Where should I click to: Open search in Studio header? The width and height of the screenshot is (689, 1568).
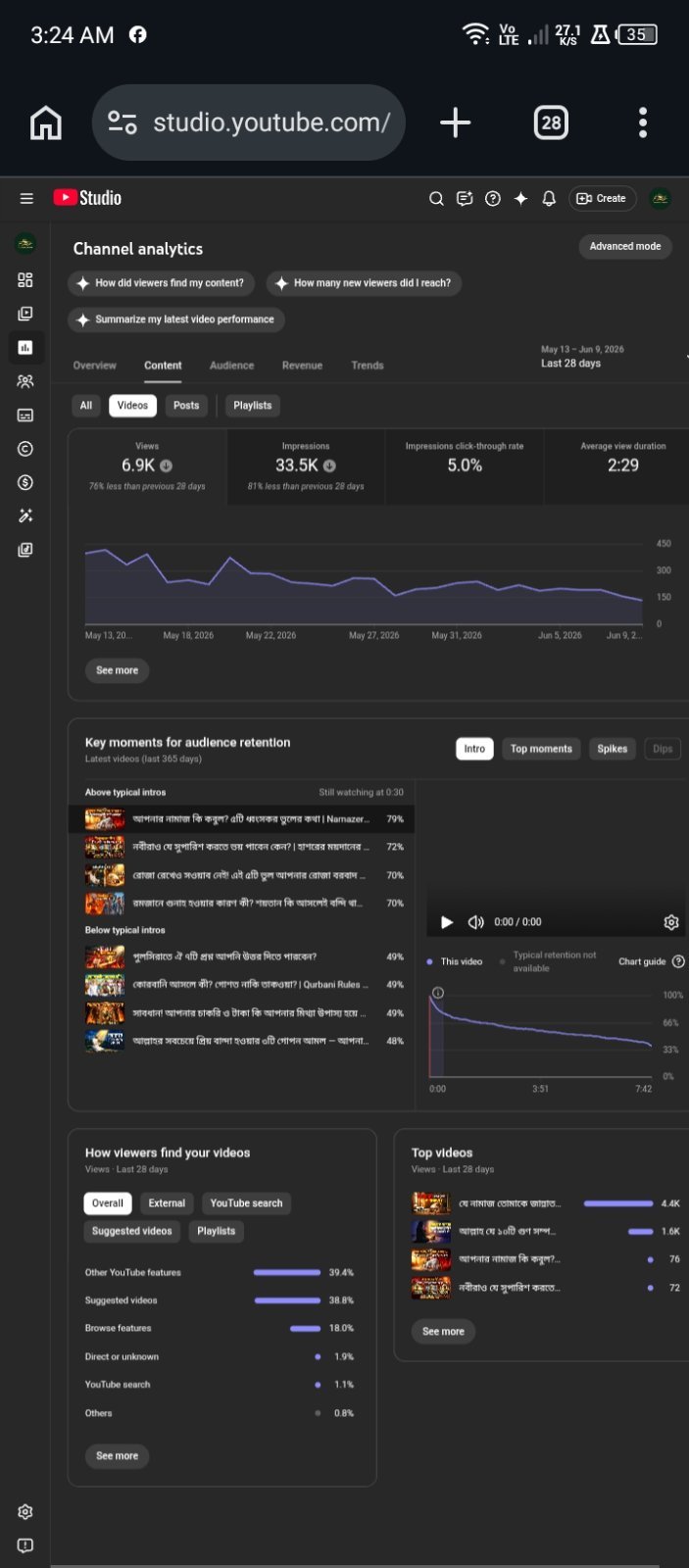point(437,198)
